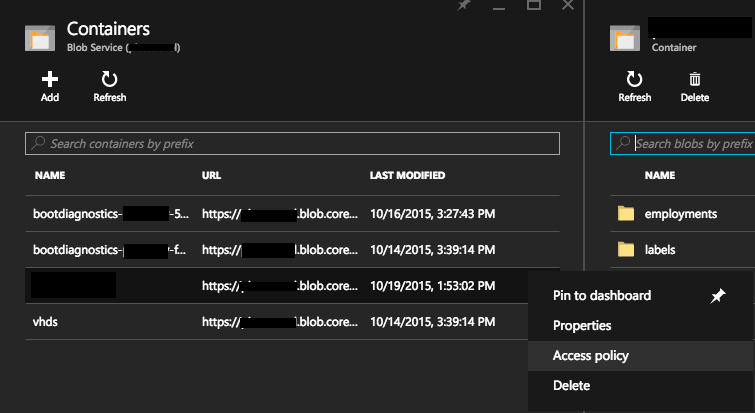Sort containers by Name column header
This screenshot has width=755, height=413.
pyautogui.click(x=50, y=176)
